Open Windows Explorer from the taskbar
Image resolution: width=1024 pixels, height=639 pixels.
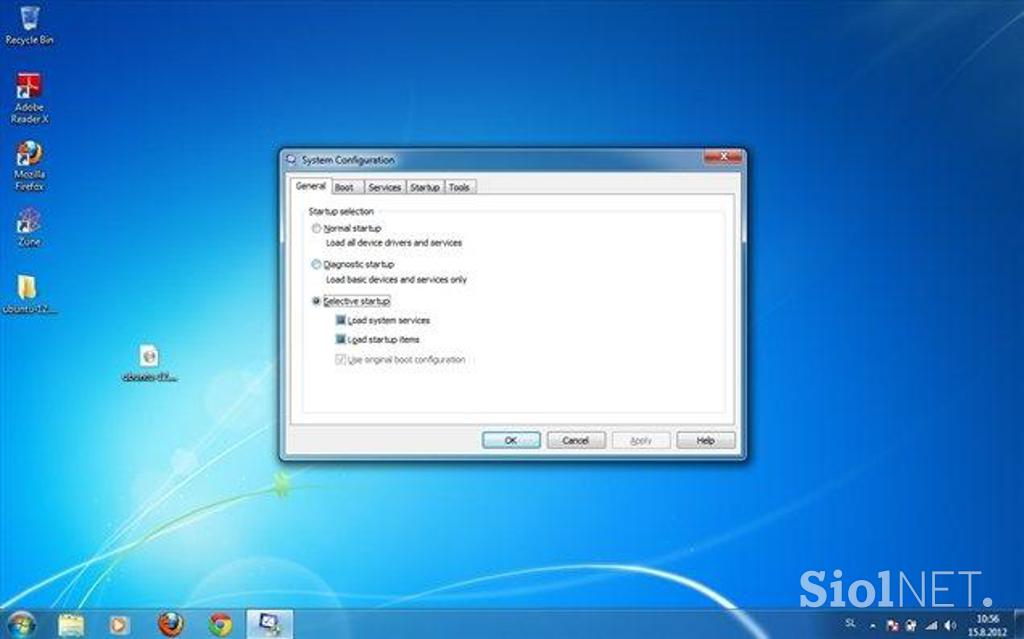tap(71, 624)
